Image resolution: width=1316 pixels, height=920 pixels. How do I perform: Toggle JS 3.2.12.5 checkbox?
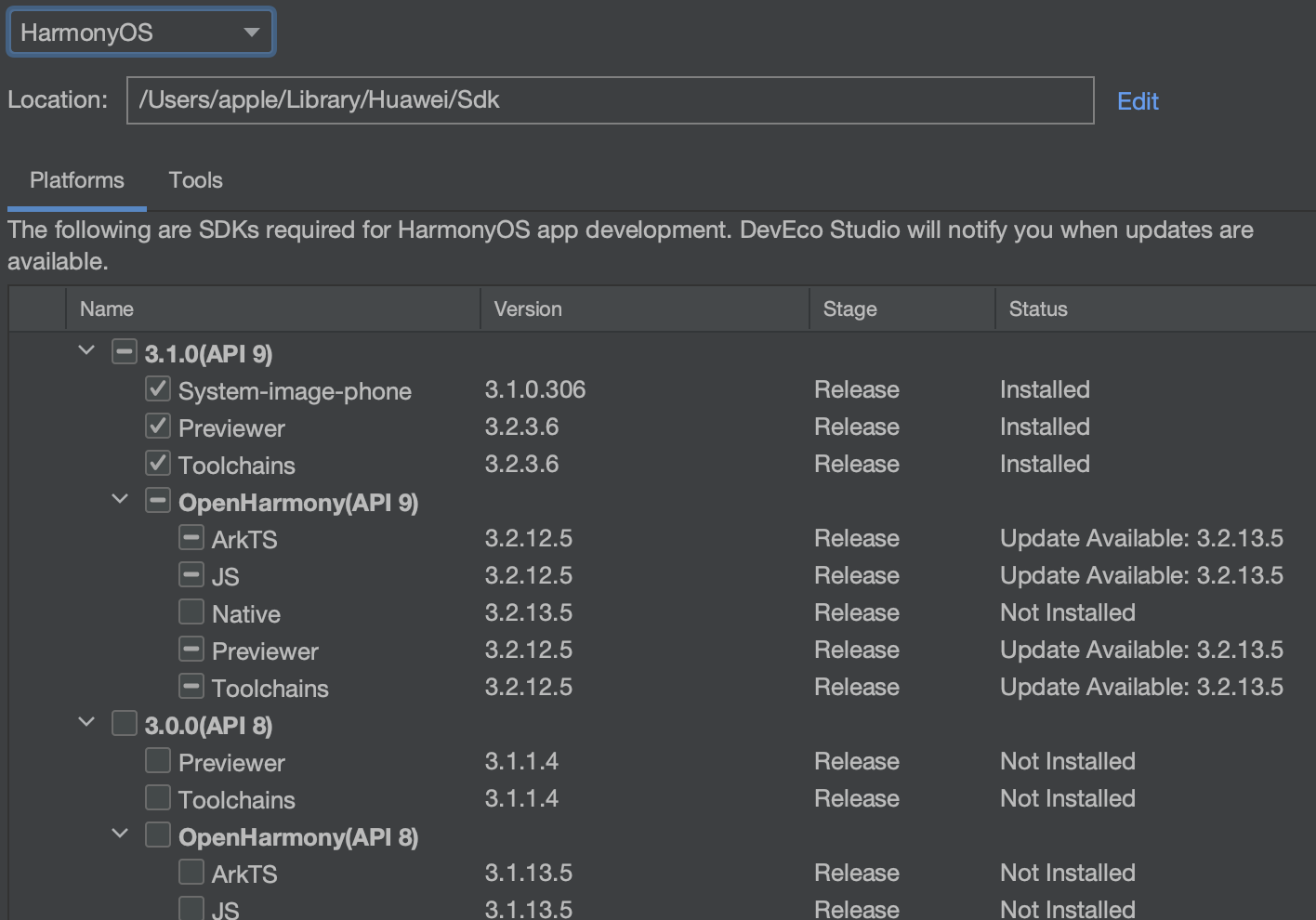pos(191,574)
